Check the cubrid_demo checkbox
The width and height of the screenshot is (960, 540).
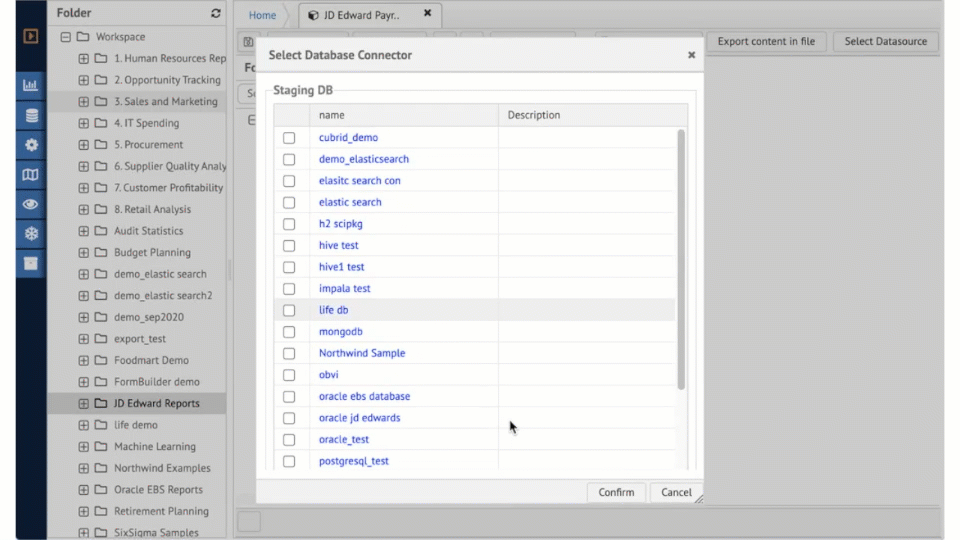tap(289, 138)
